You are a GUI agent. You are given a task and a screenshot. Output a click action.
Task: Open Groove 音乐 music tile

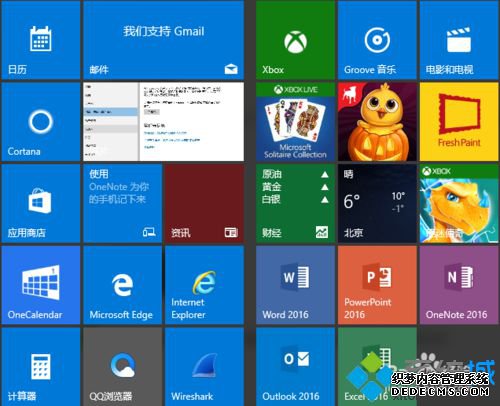tap(377, 40)
